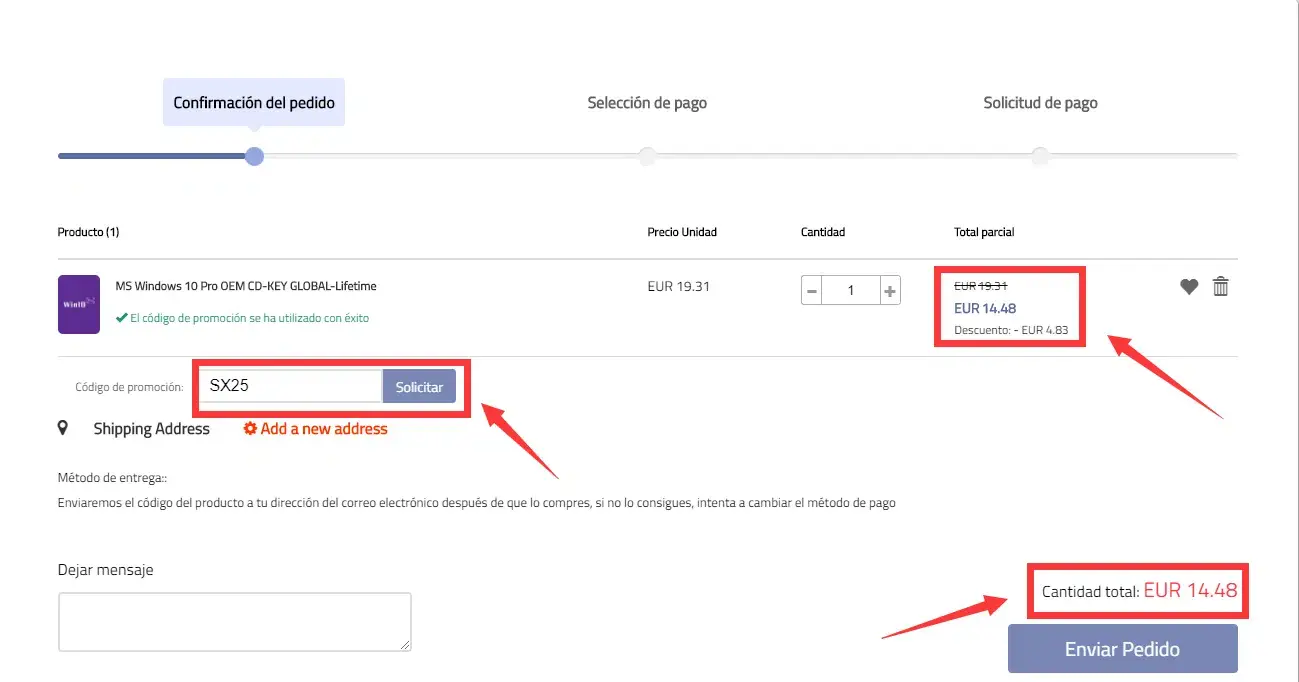Click the Total parcial column header
The width and height of the screenshot is (1299, 682).
tap(984, 232)
